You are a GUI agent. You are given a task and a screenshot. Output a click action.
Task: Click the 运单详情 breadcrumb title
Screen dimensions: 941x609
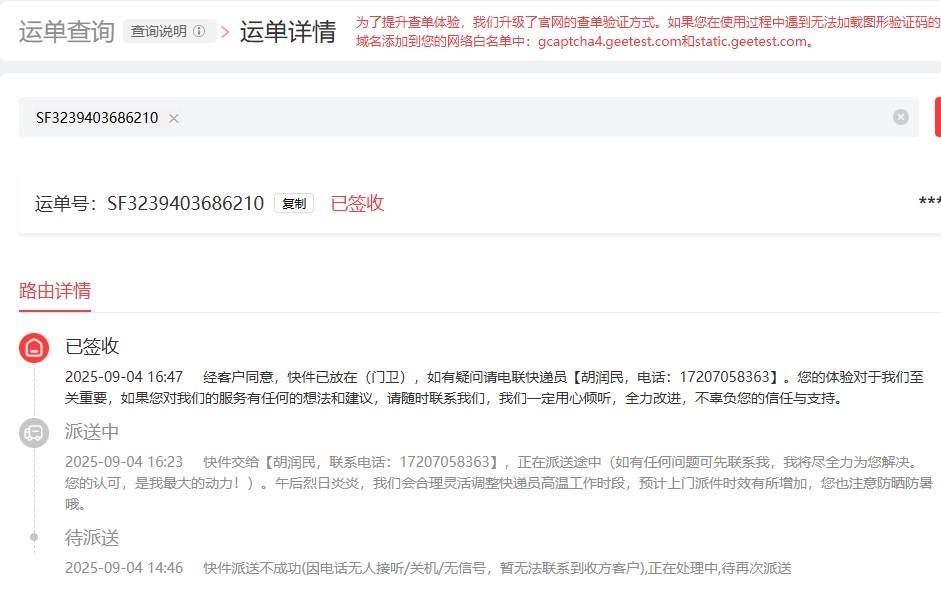point(288,32)
